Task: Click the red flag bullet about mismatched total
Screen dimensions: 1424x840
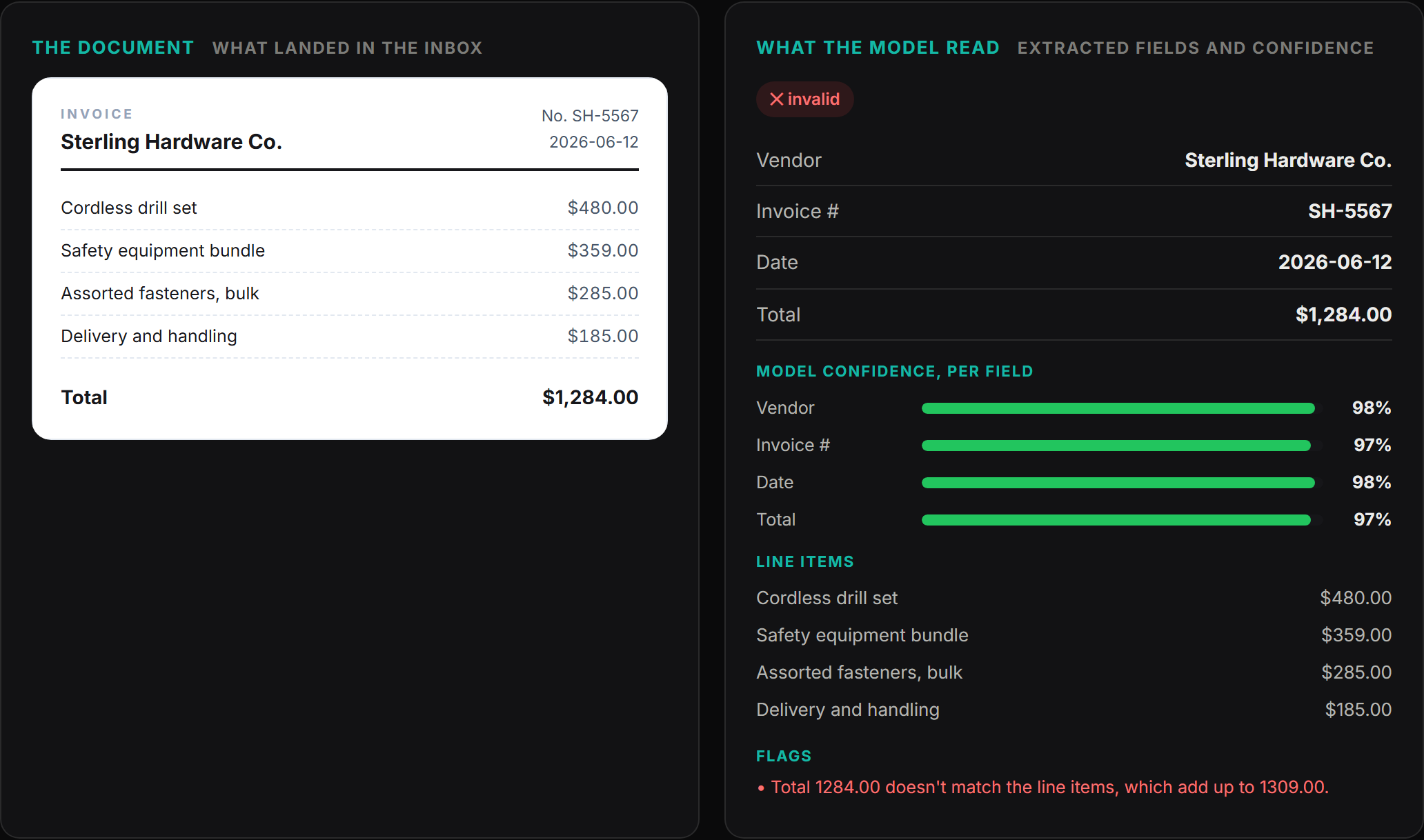Action: pos(761,788)
